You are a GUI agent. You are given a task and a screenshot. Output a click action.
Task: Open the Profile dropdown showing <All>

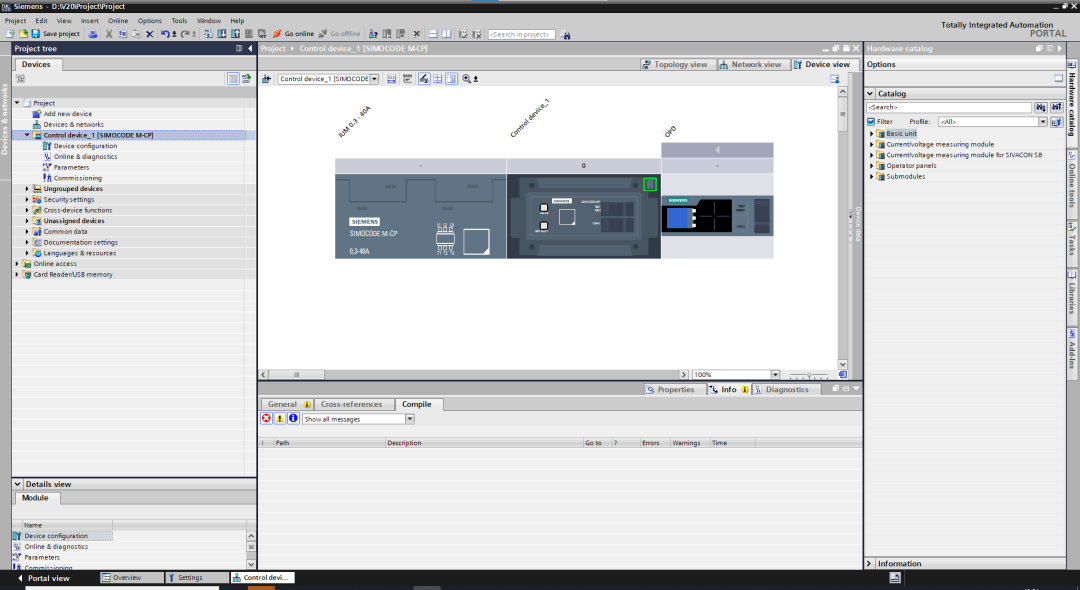click(1043, 122)
